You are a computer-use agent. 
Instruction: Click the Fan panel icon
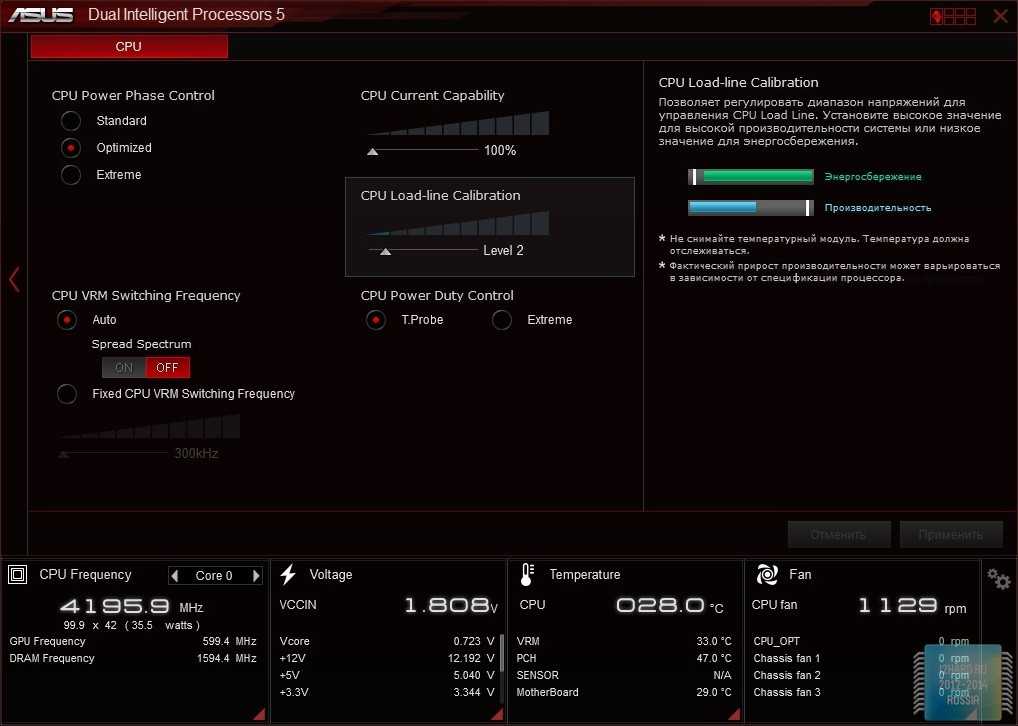(767, 574)
